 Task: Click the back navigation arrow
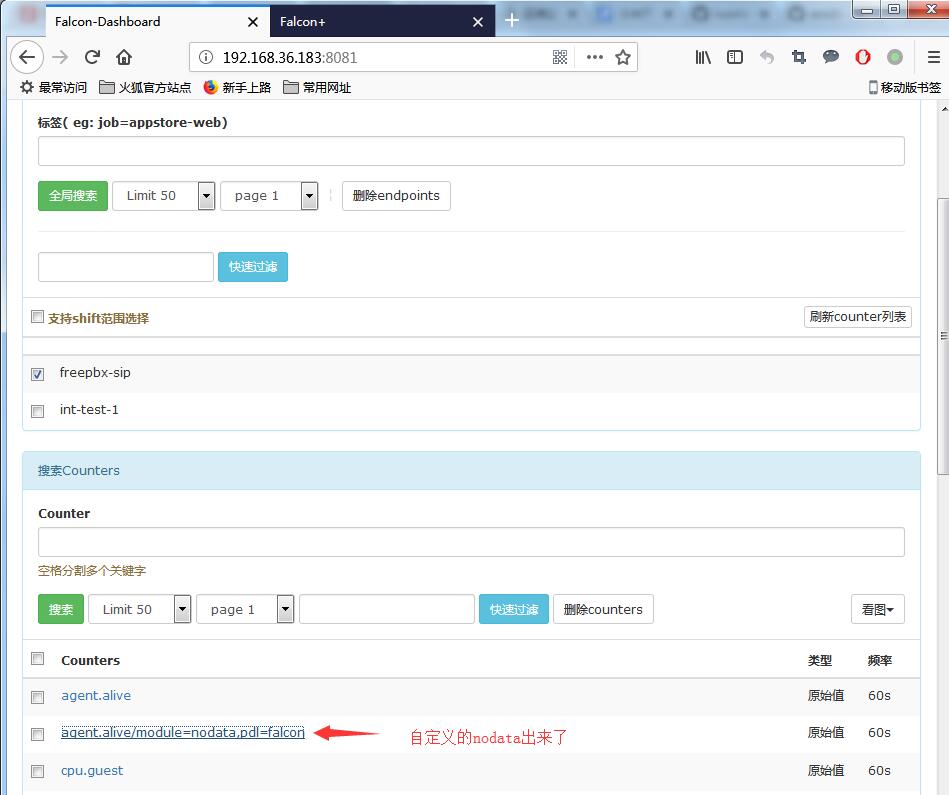click(x=27, y=57)
